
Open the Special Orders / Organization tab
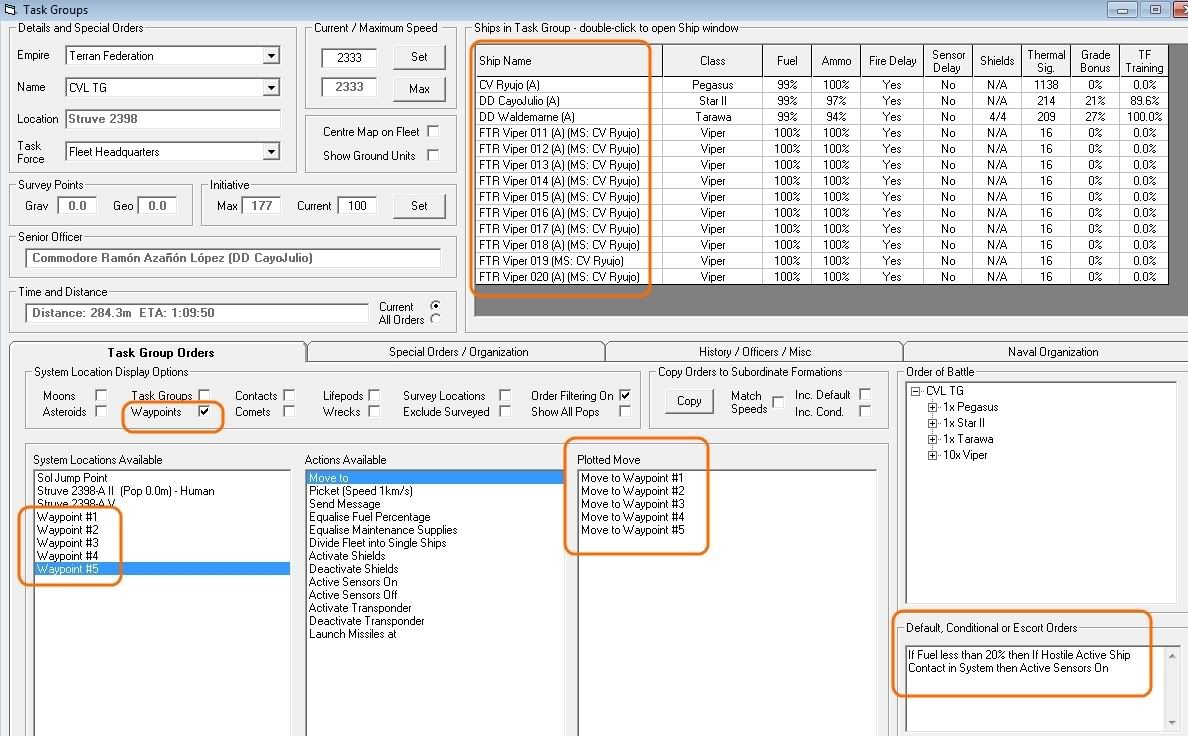click(458, 352)
